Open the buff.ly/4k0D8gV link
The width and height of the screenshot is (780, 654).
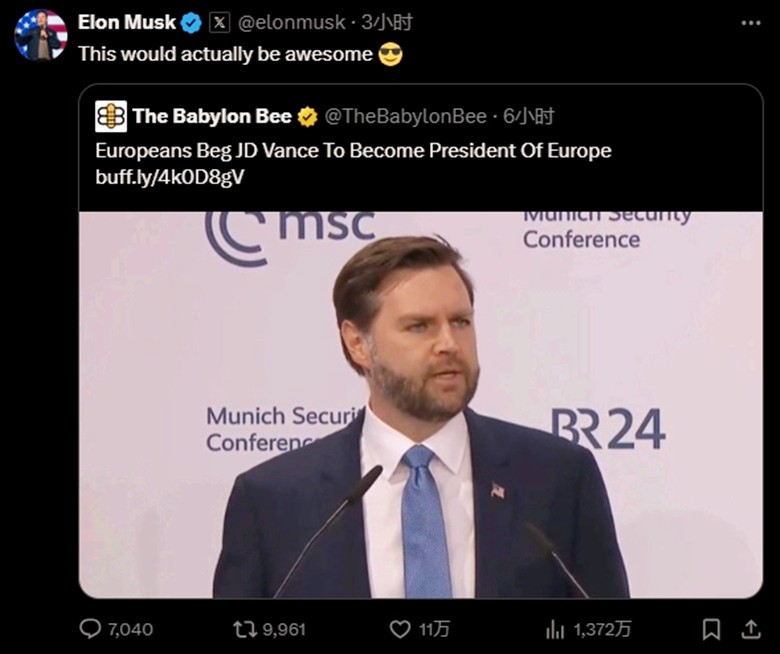pos(170,177)
